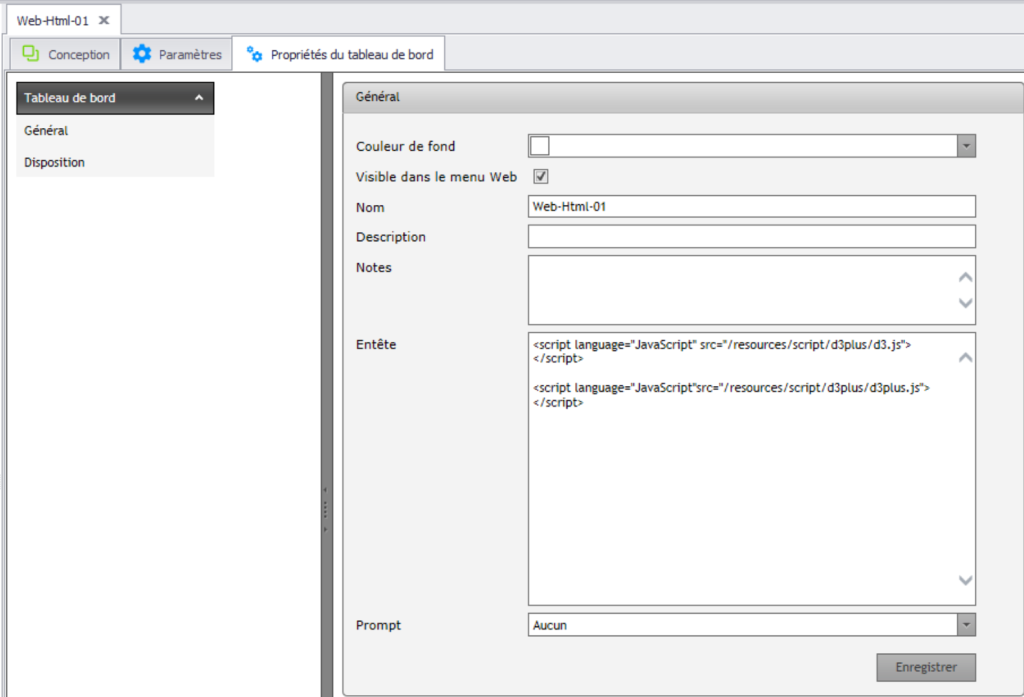Open the Couleur de fond dropdown arrow
This screenshot has width=1024, height=697.
967,146
